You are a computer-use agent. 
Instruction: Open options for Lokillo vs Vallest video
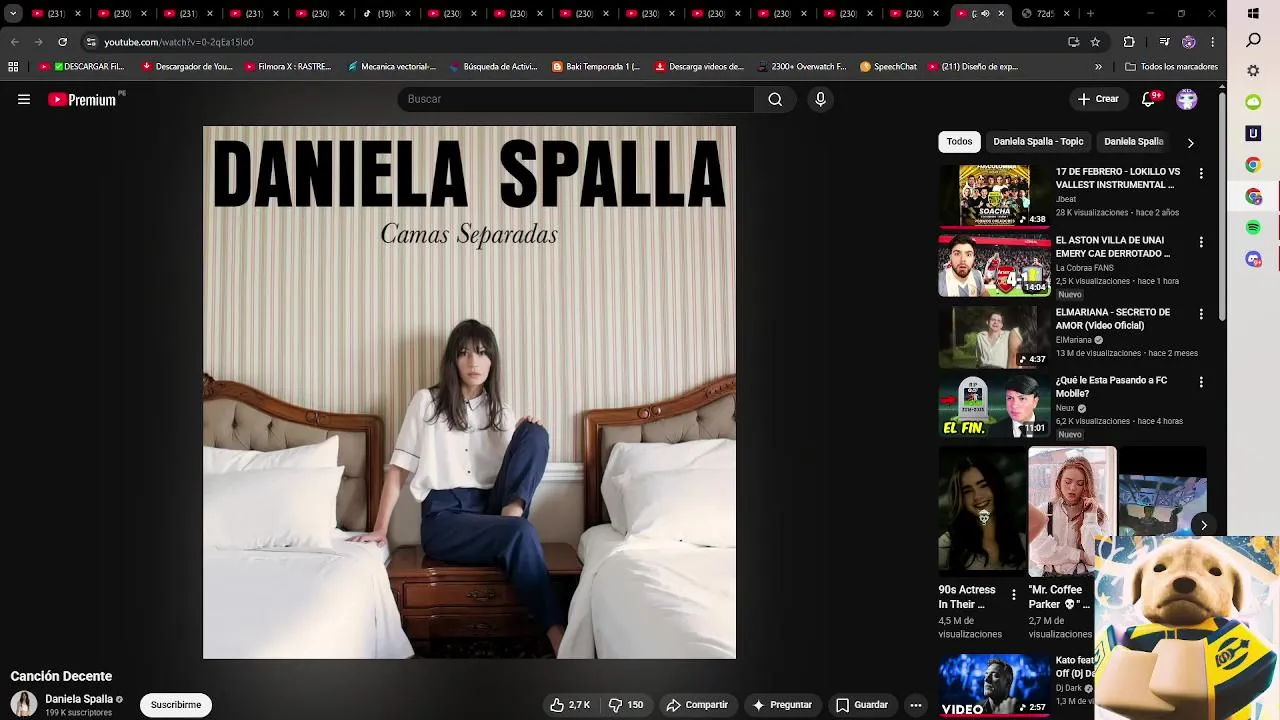click(x=1201, y=173)
